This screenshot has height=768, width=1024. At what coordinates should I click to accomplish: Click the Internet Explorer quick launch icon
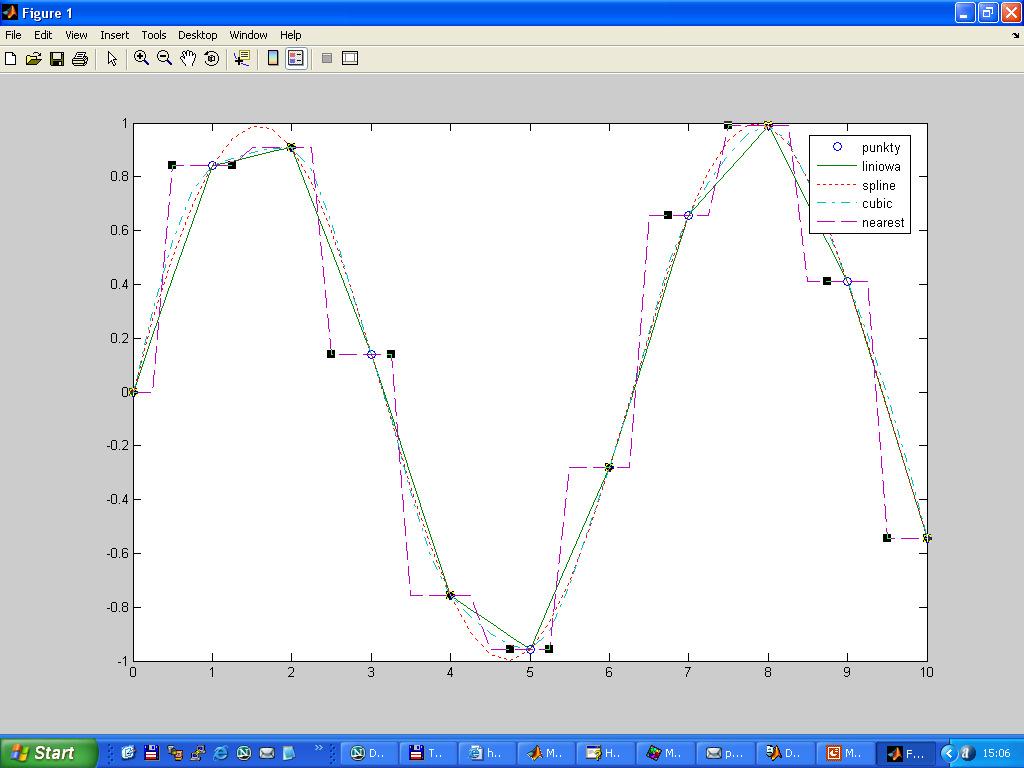221,753
